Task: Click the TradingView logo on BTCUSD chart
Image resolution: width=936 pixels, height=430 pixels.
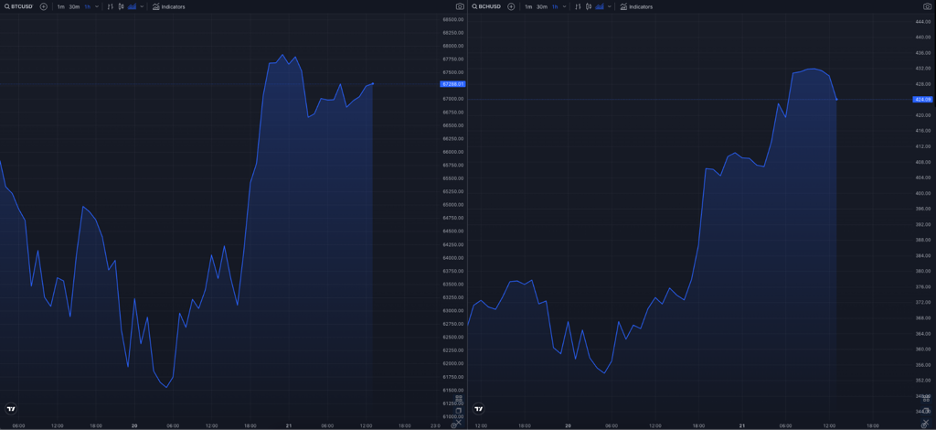Action: (11, 408)
